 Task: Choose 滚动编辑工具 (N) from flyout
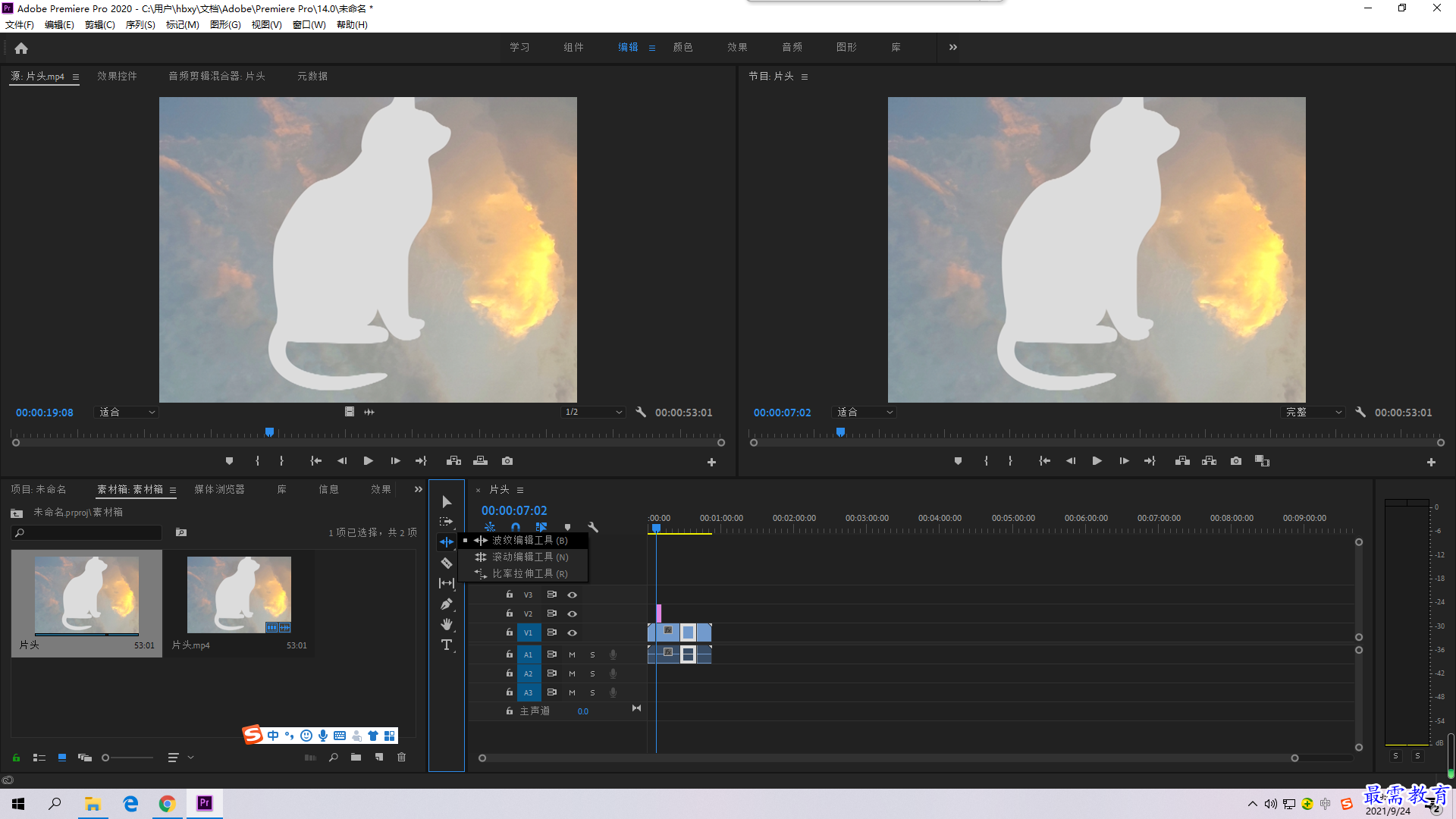523,557
